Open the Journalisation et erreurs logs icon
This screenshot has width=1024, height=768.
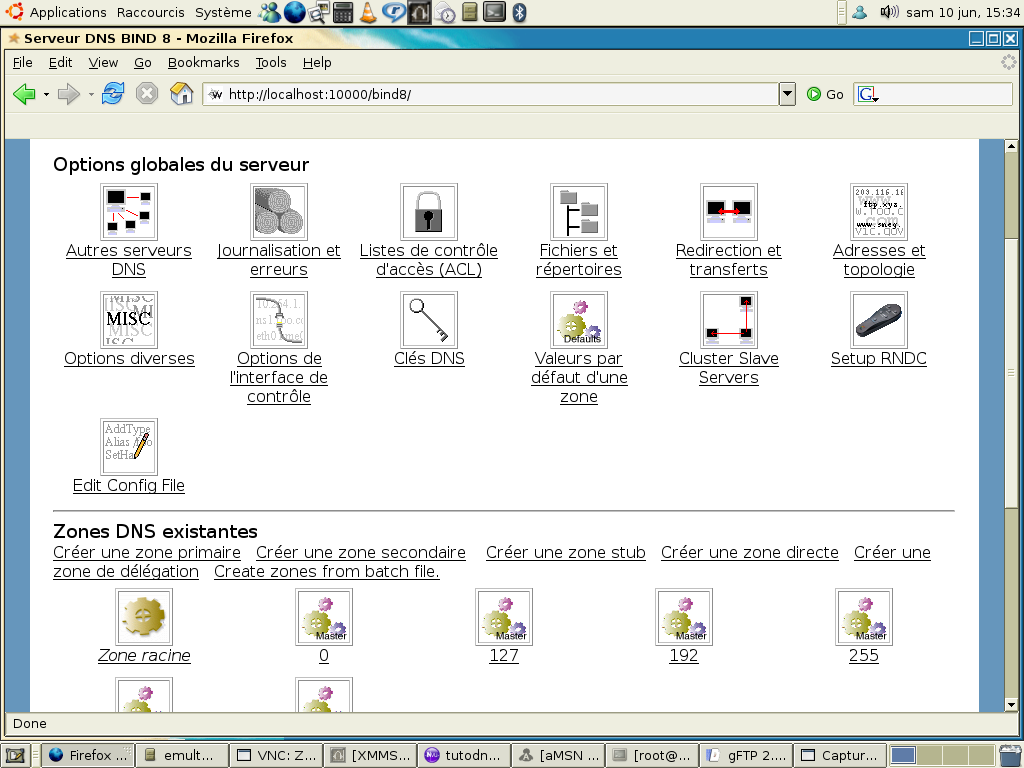(279, 212)
